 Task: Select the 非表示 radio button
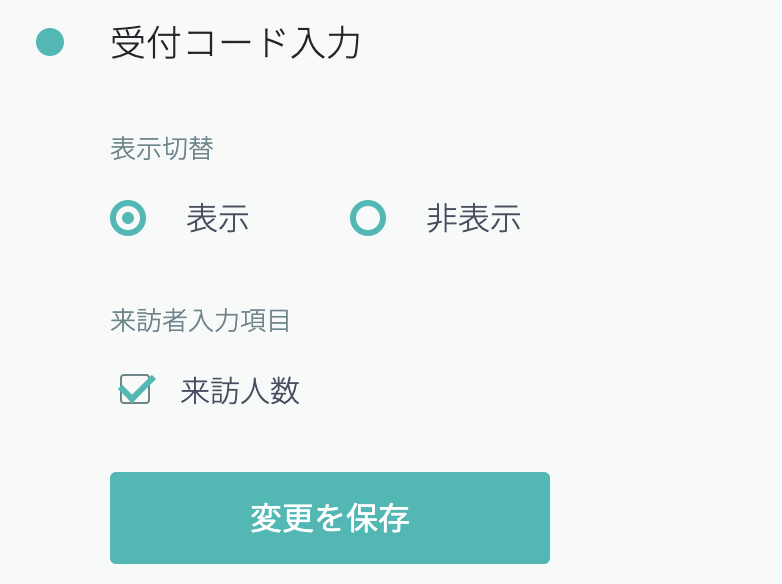pyautogui.click(x=368, y=218)
